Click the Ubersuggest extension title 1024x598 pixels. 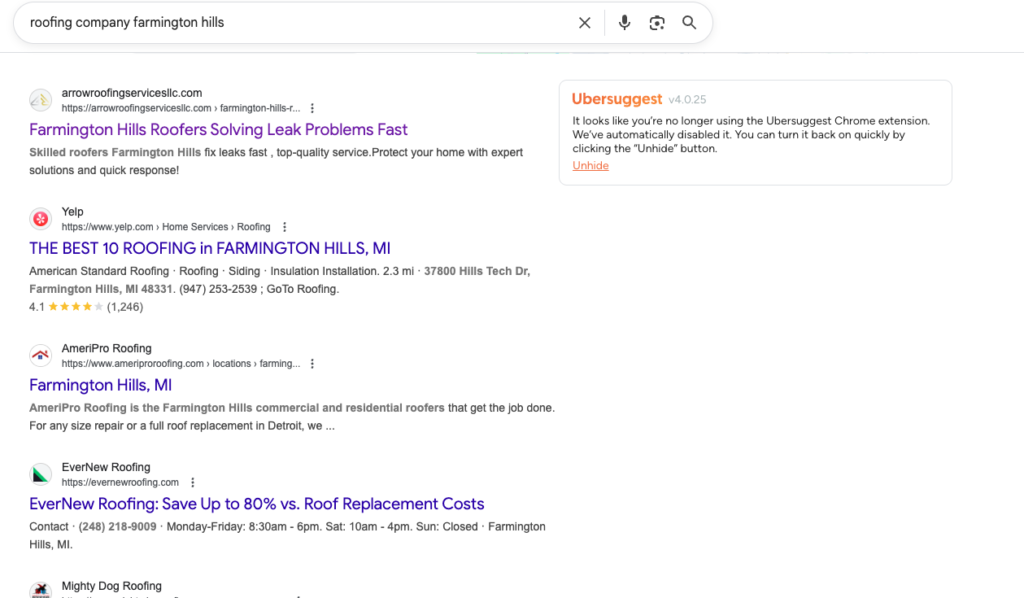click(616, 99)
